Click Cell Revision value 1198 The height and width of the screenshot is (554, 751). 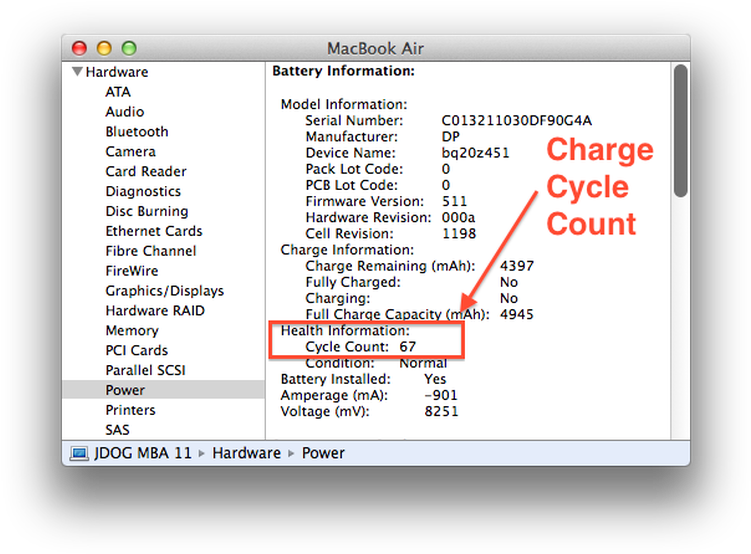459,234
